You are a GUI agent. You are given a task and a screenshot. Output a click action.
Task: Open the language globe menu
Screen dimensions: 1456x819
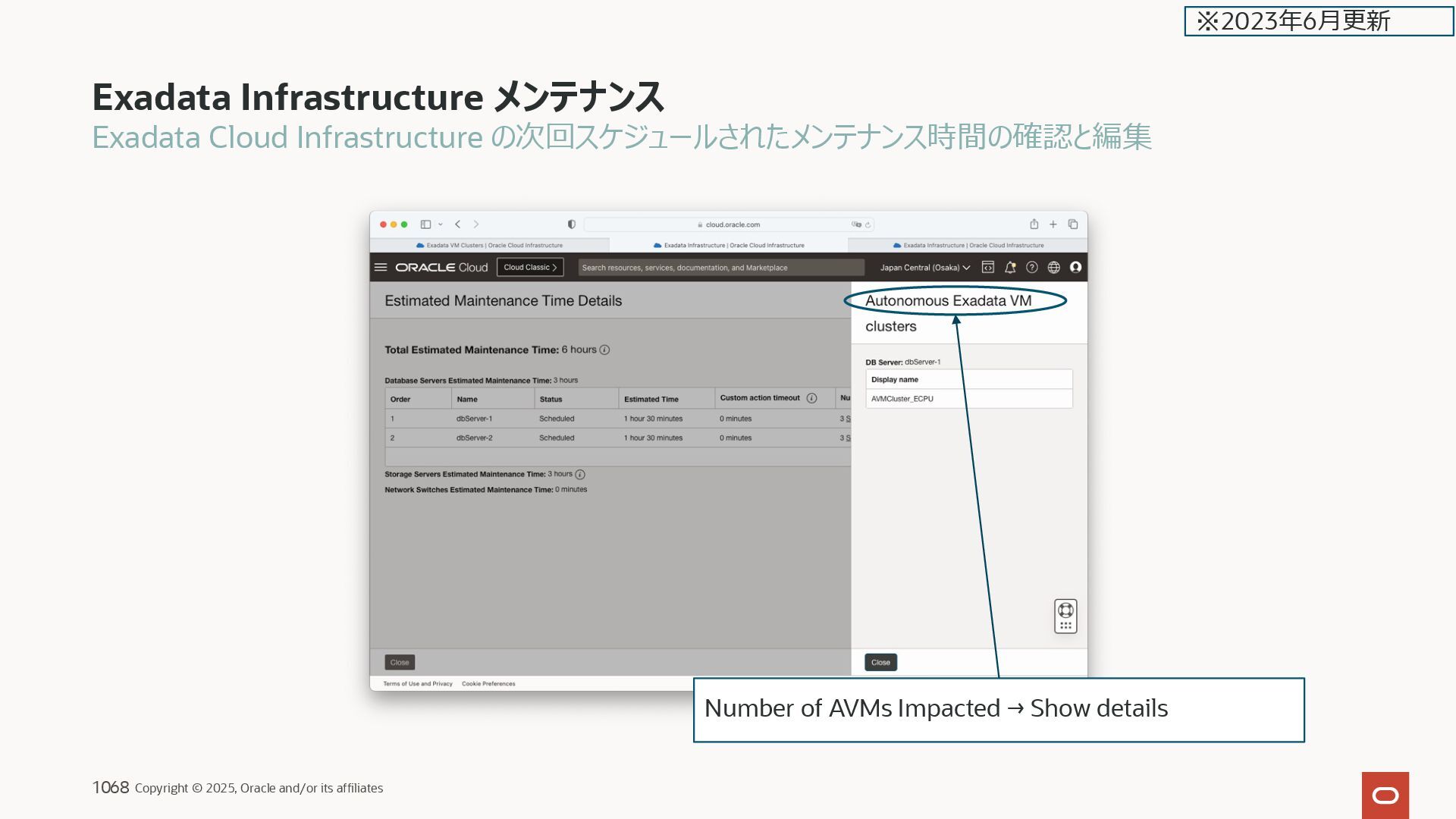tap(1053, 268)
